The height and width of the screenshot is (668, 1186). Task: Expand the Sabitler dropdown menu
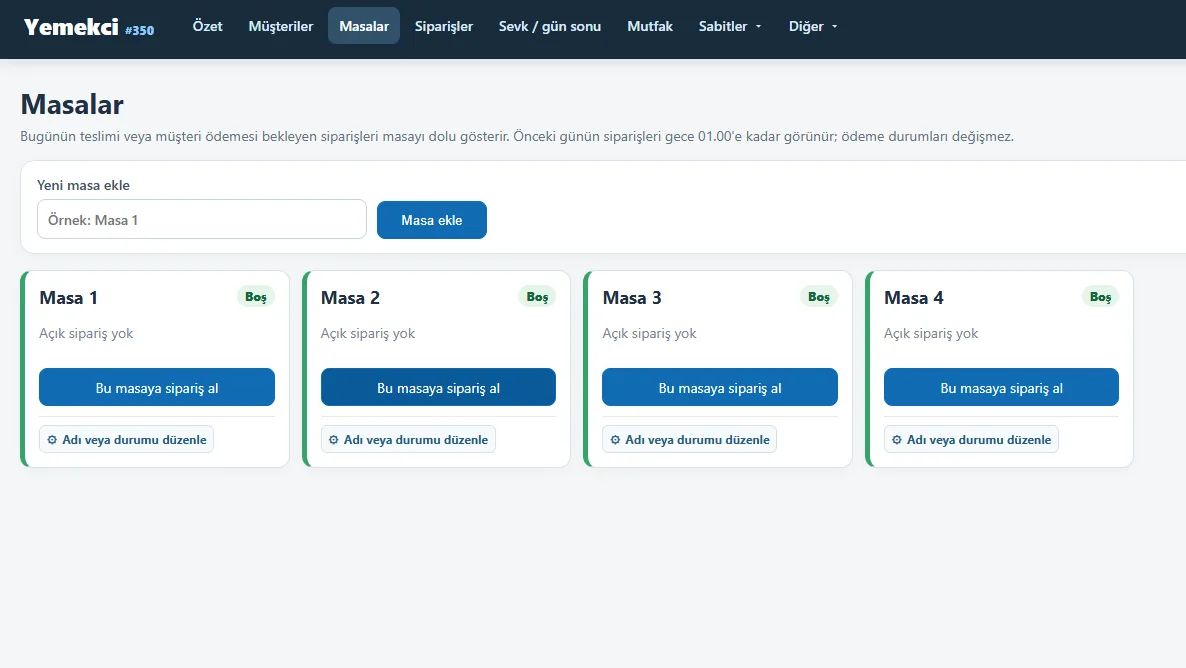point(730,26)
